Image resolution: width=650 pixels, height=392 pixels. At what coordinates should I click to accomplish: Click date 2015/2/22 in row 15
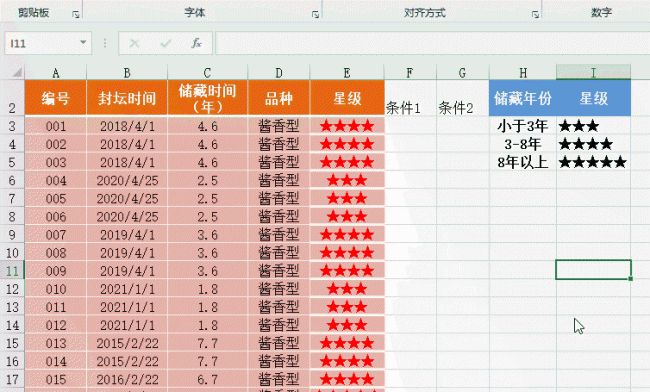[127, 343]
